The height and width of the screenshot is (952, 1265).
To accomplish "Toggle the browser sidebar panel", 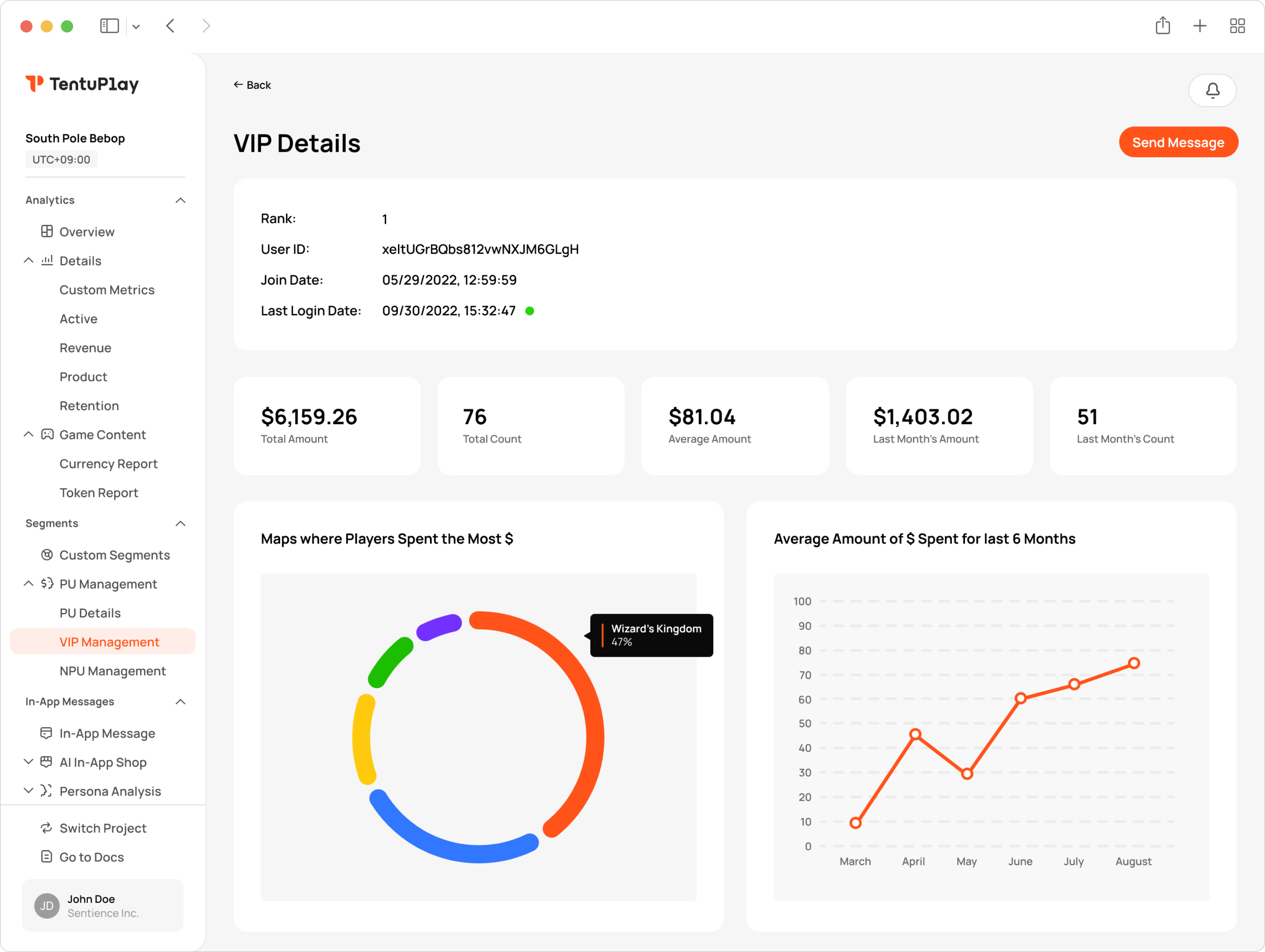I will pos(109,26).
